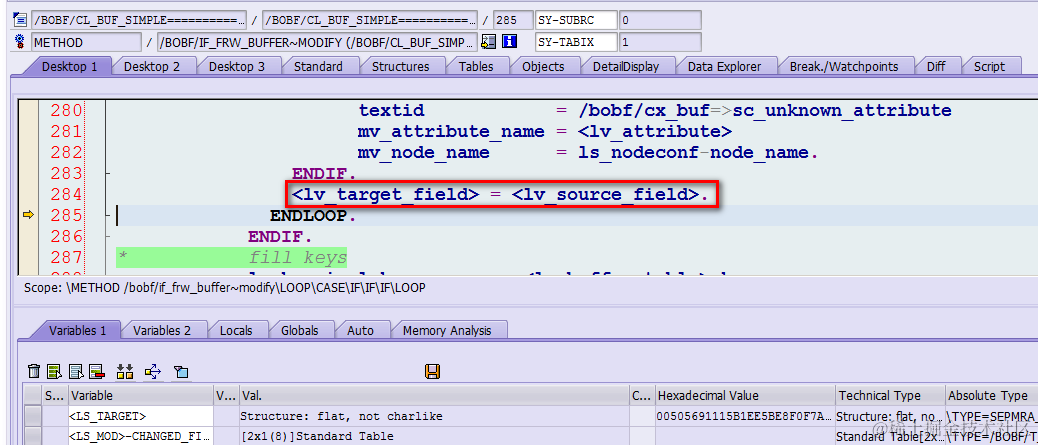The height and width of the screenshot is (445, 1038).
Task: Click the filter funnel icon in variables toolbar
Action: point(181,371)
